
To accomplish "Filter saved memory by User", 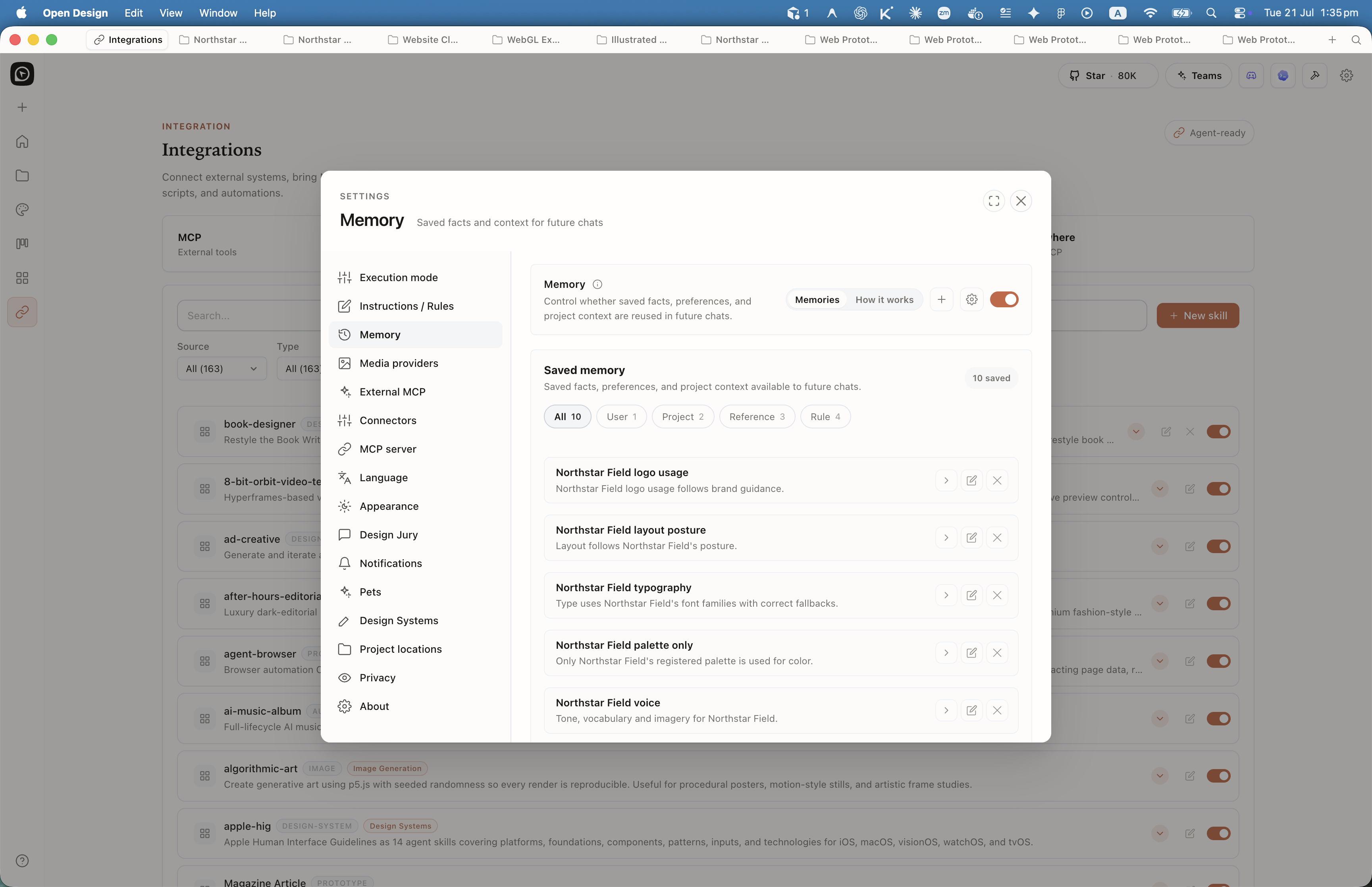I will (x=621, y=417).
